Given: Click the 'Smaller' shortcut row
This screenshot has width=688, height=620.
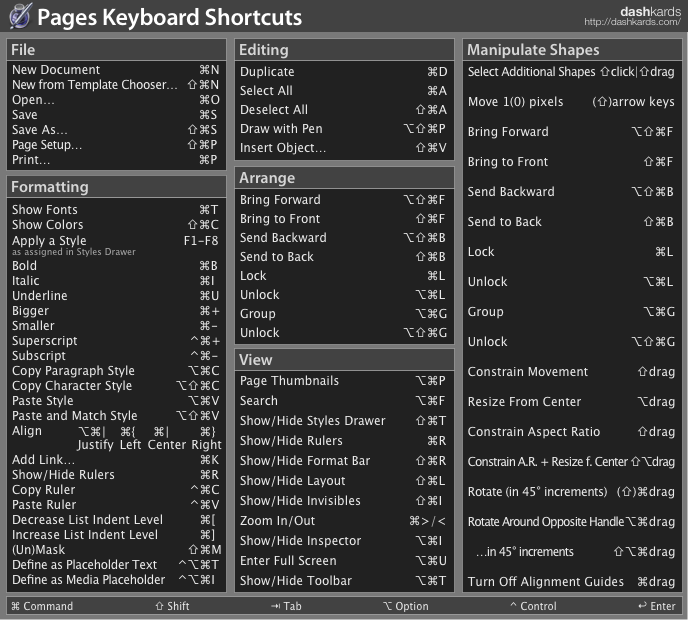Looking at the screenshot, I should pos(116,326).
